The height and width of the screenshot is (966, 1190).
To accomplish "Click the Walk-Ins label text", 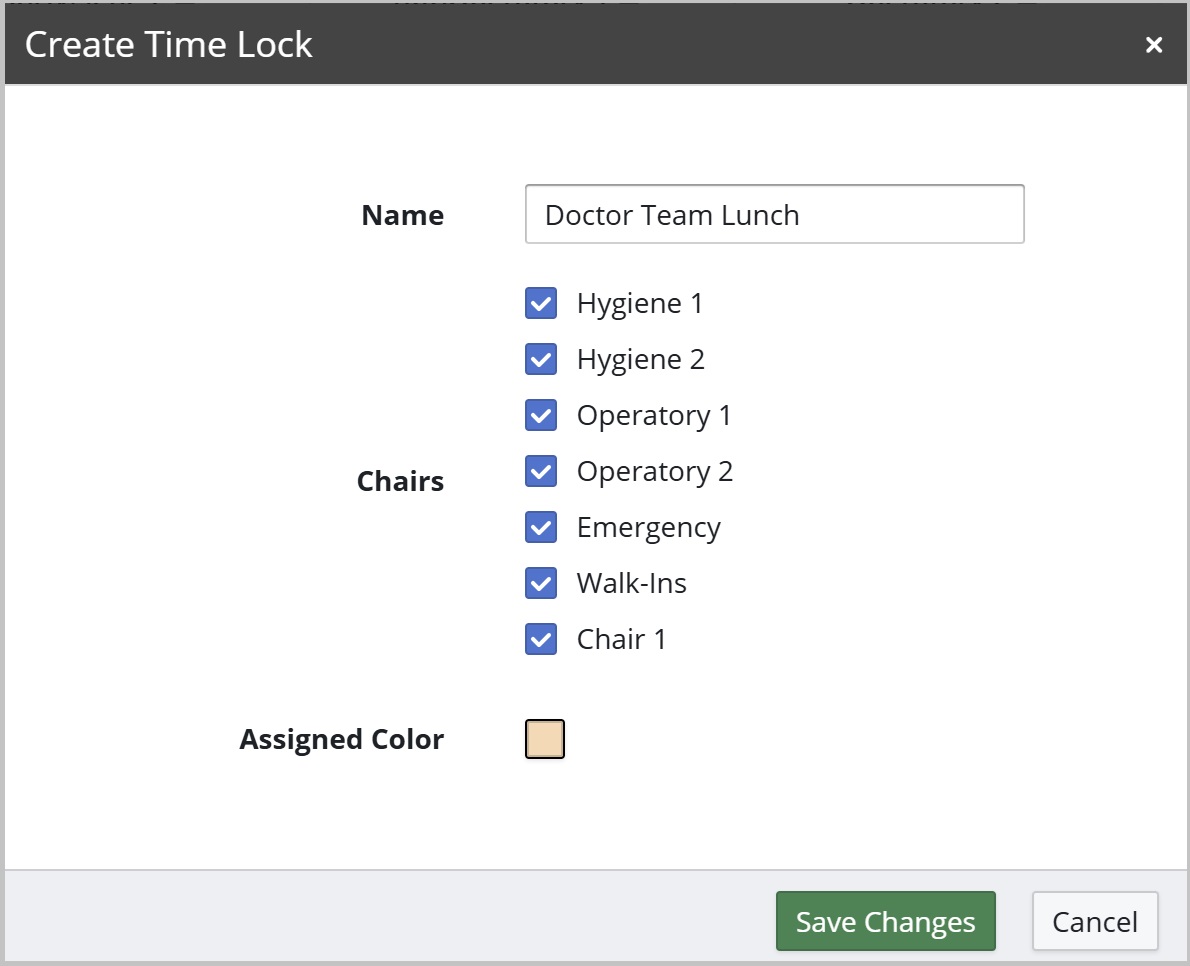I will pyautogui.click(x=631, y=584).
